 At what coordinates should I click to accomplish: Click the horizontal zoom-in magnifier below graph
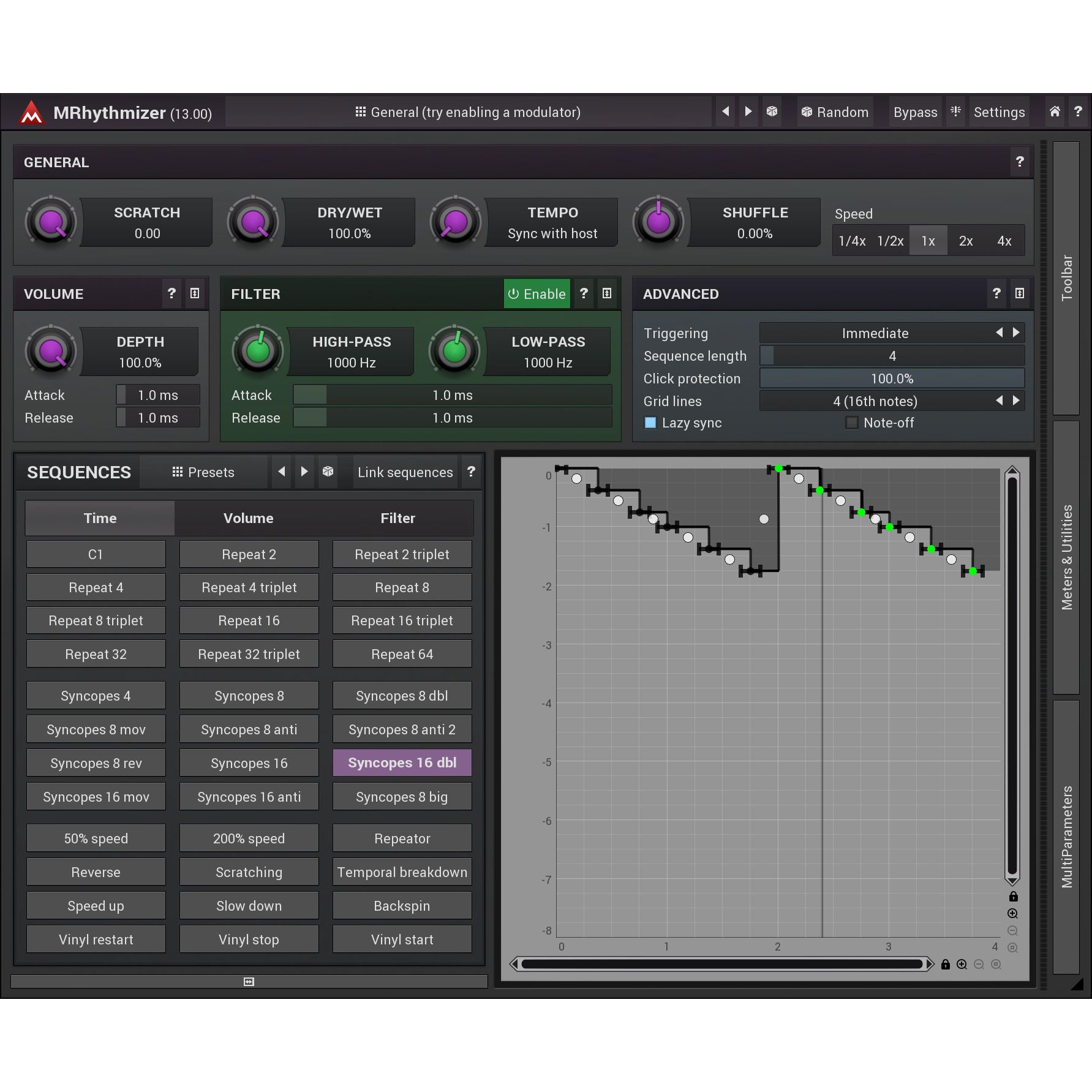click(x=962, y=965)
